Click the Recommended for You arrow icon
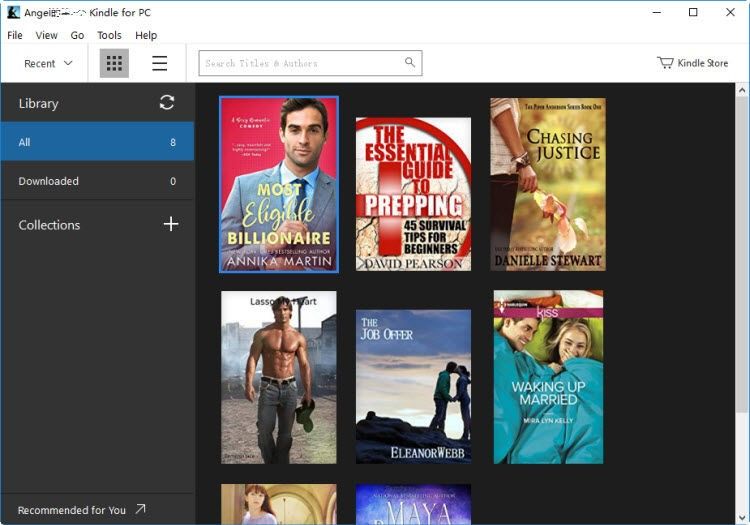 pyautogui.click(x=140, y=509)
